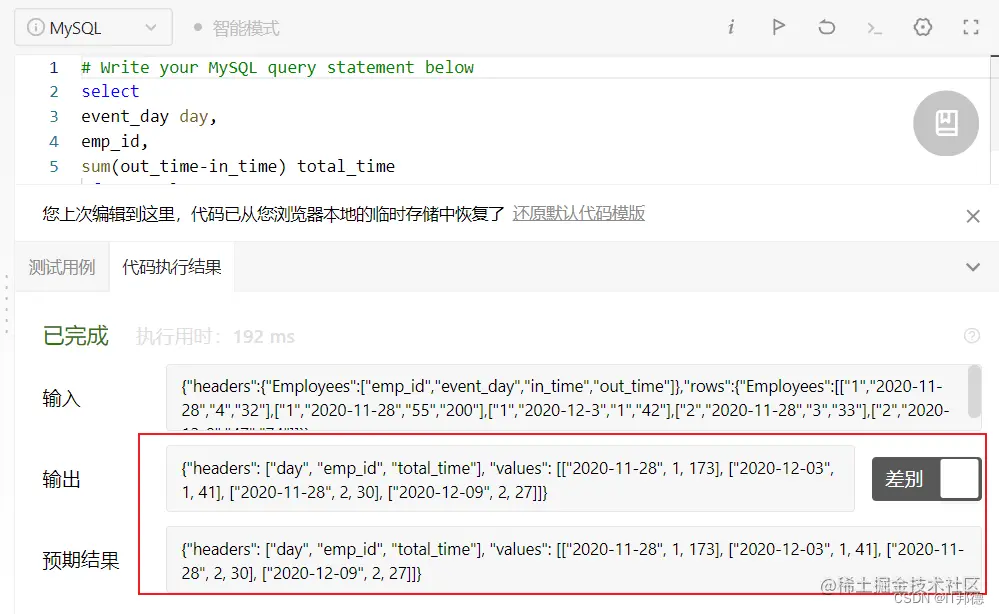Toggle the 差别 diff switch
Viewport: 999px width, 614px height.
(926, 479)
